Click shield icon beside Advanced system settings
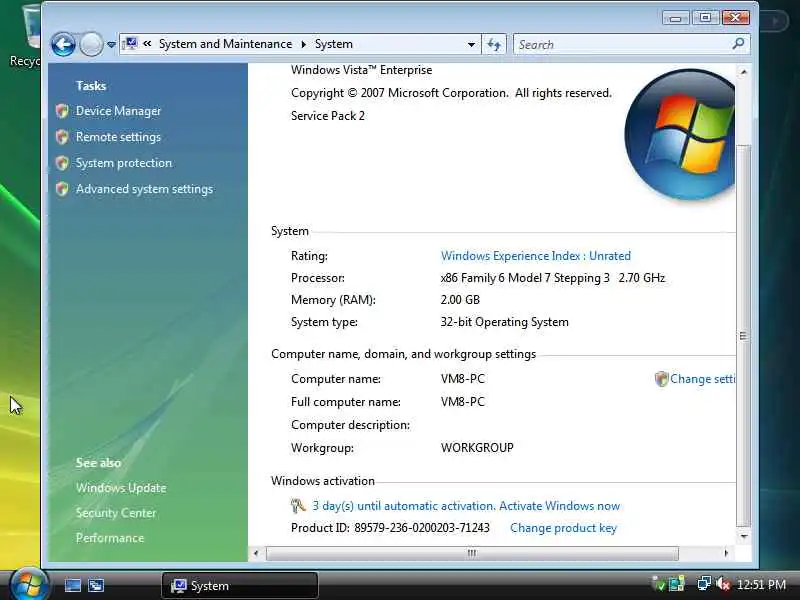Screen dimensions: 800x600 (62, 189)
